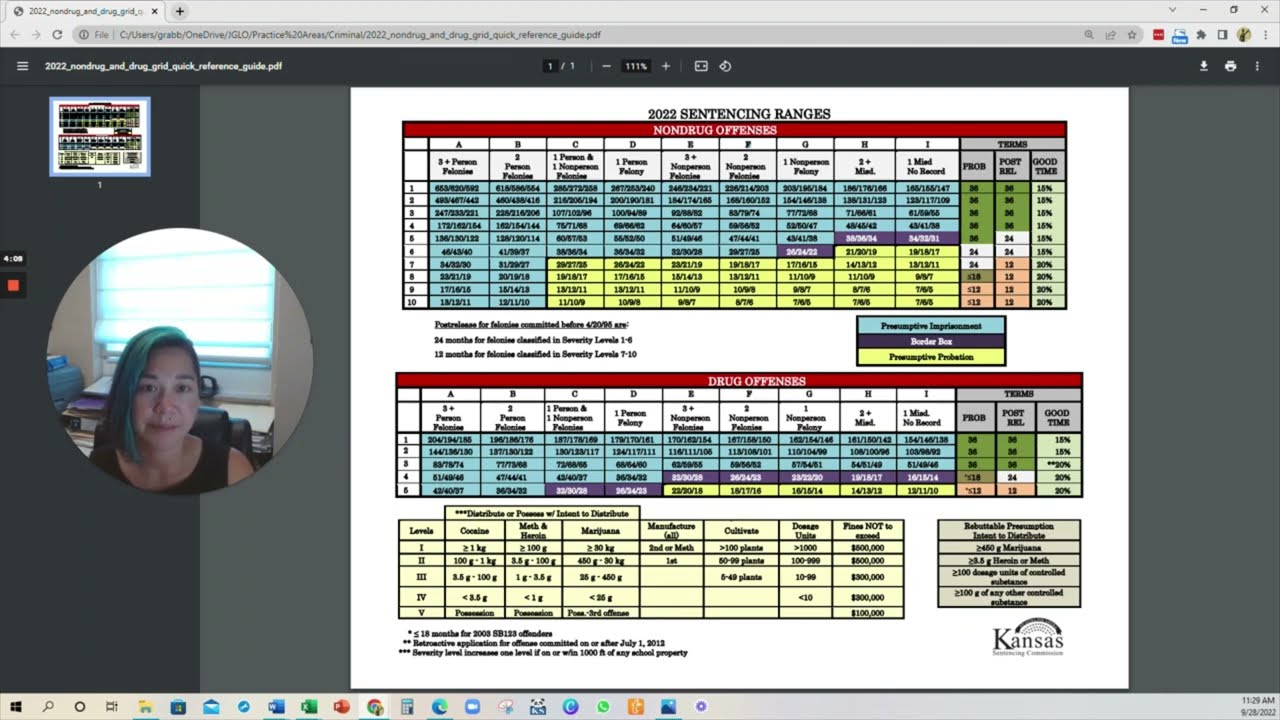
Task: Open the extension marked New
Action: pyautogui.click(x=1179, y=35)
